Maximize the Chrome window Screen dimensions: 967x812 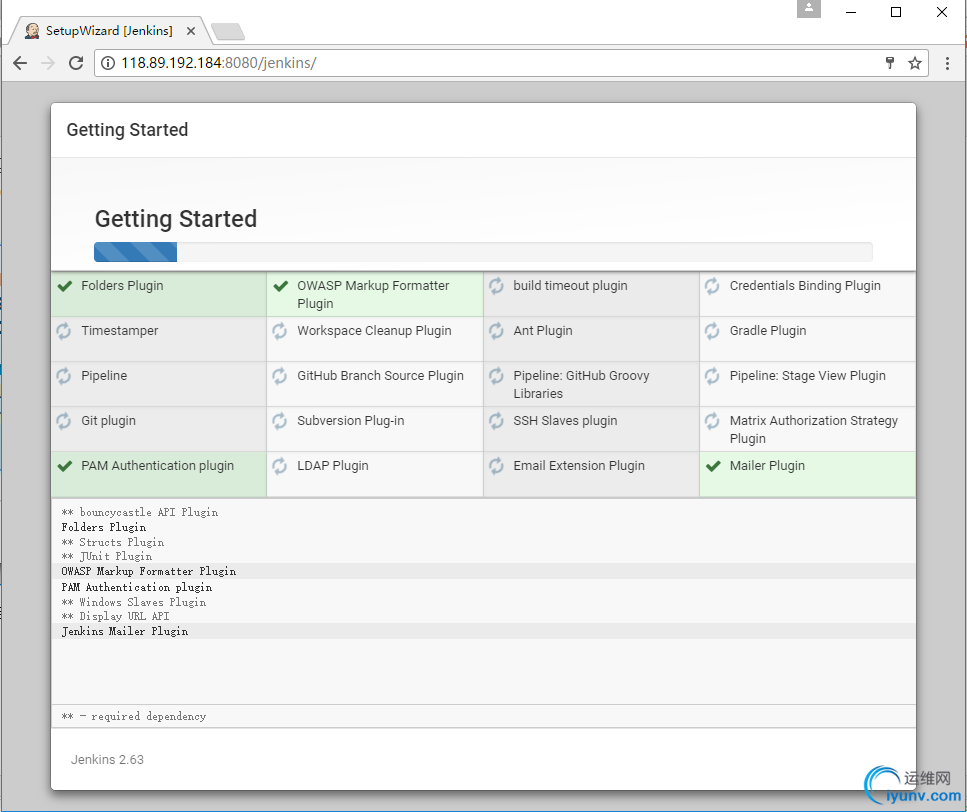896,12
